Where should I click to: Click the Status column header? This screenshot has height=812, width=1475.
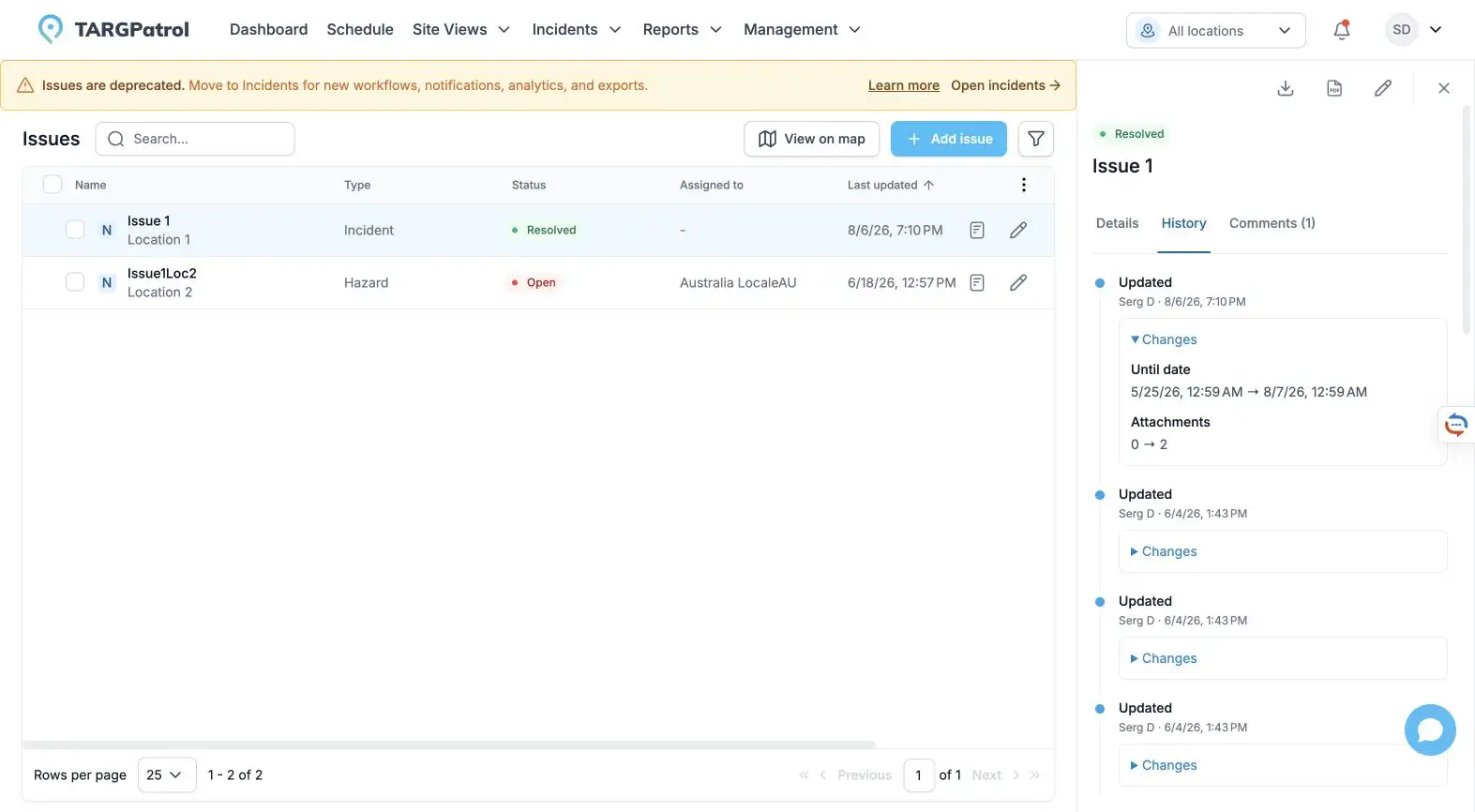click(x=529, y=185)
